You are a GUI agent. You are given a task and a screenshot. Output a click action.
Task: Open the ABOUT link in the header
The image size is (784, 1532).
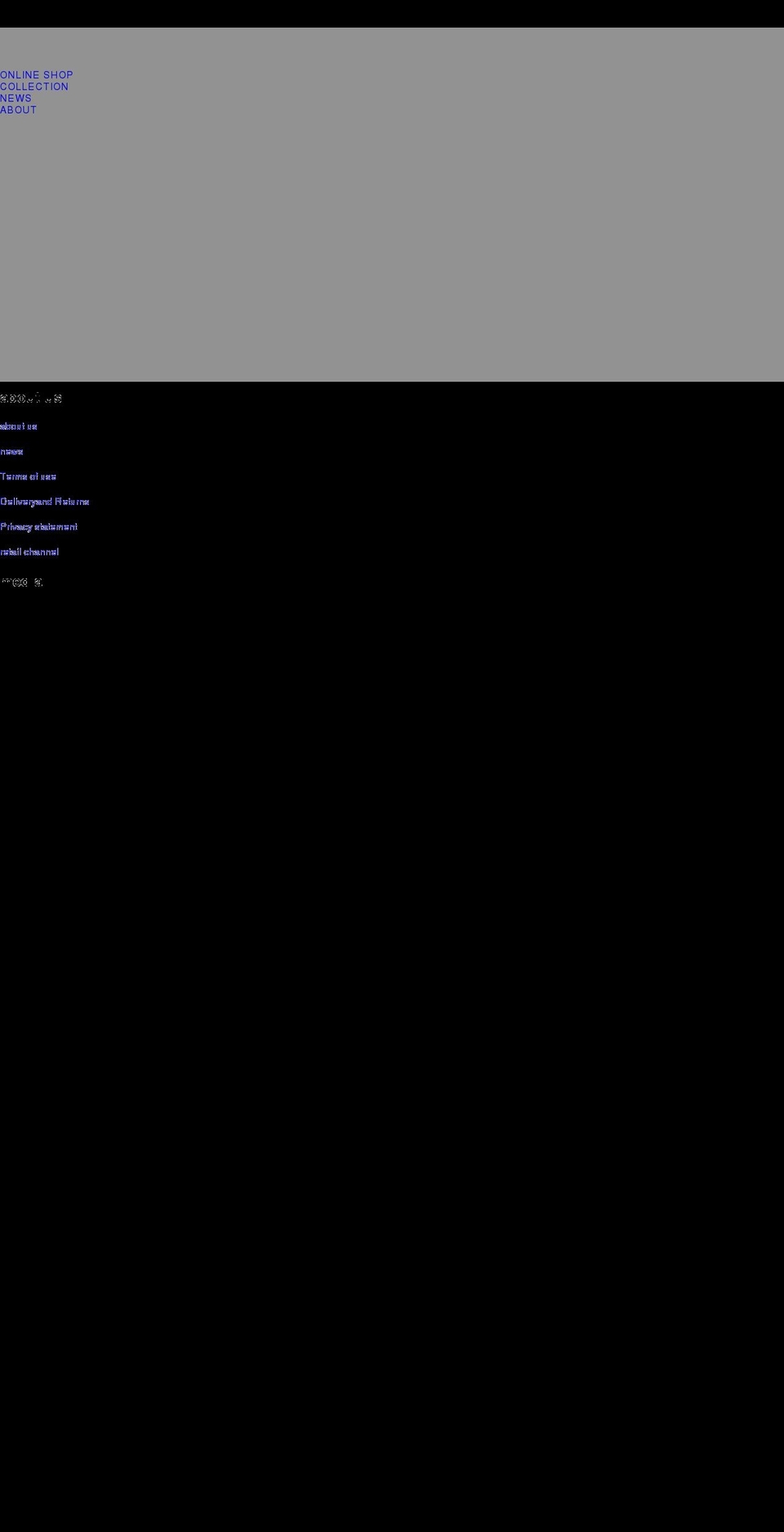(18, 110)
